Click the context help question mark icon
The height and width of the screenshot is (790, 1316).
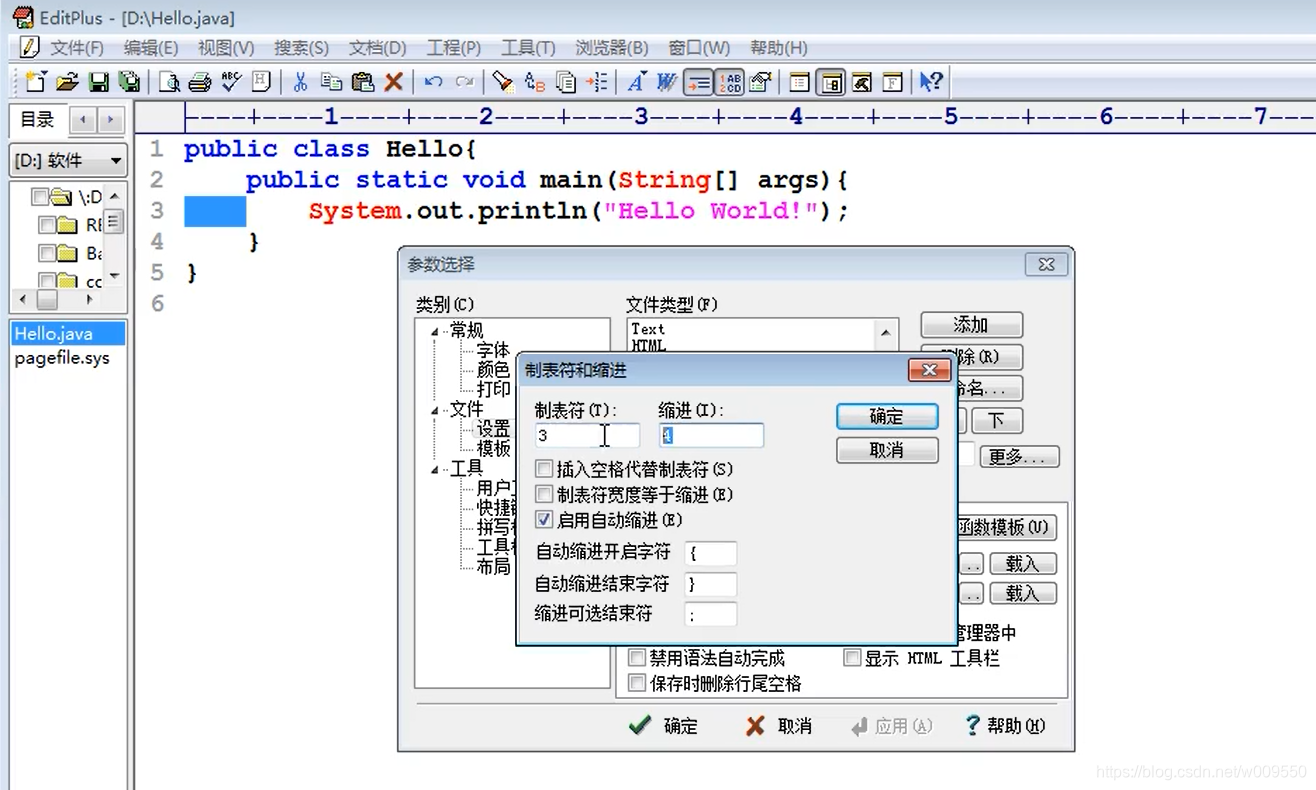tap(930, 82)
